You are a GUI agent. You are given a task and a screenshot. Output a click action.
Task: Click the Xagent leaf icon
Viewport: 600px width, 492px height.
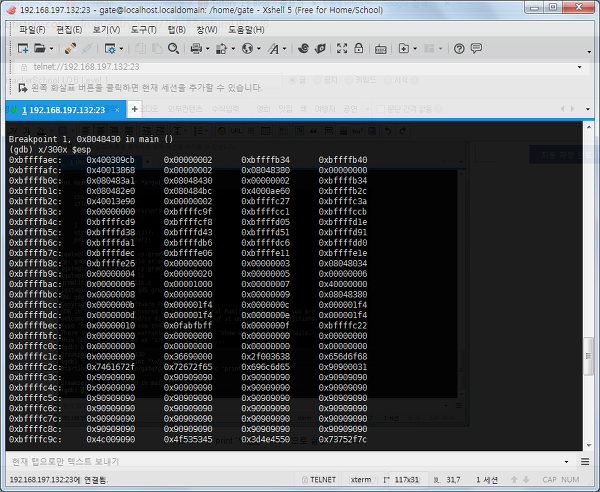point(320,49)
